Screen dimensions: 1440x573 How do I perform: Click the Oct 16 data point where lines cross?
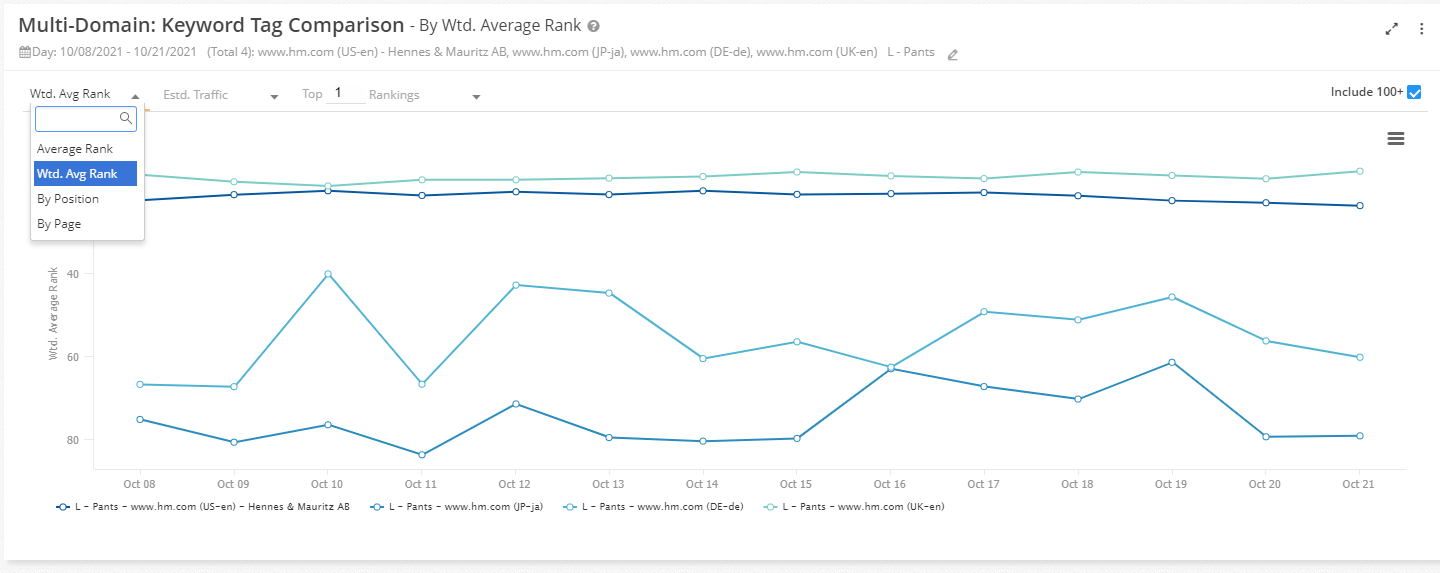click(x=890, y=368)
